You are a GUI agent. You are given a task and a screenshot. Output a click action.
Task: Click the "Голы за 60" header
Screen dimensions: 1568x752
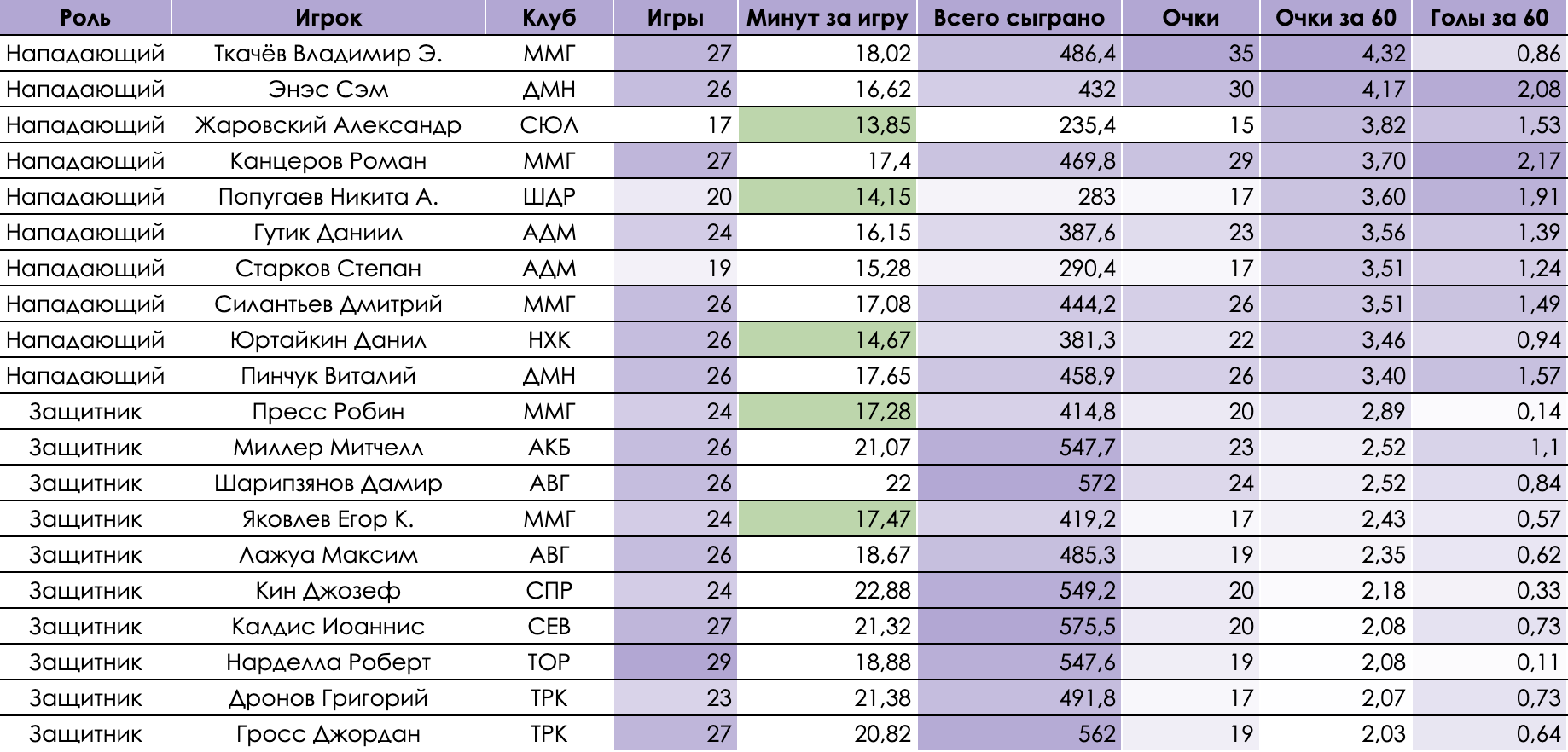[x=1490, y=18]
